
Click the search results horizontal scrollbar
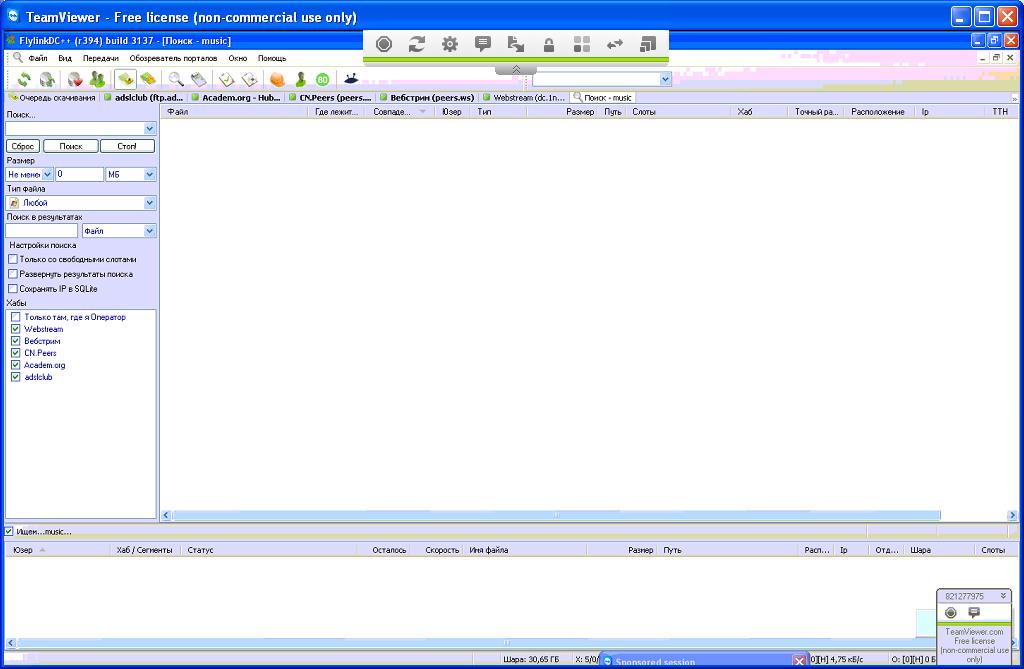click(x=556, y=515)
